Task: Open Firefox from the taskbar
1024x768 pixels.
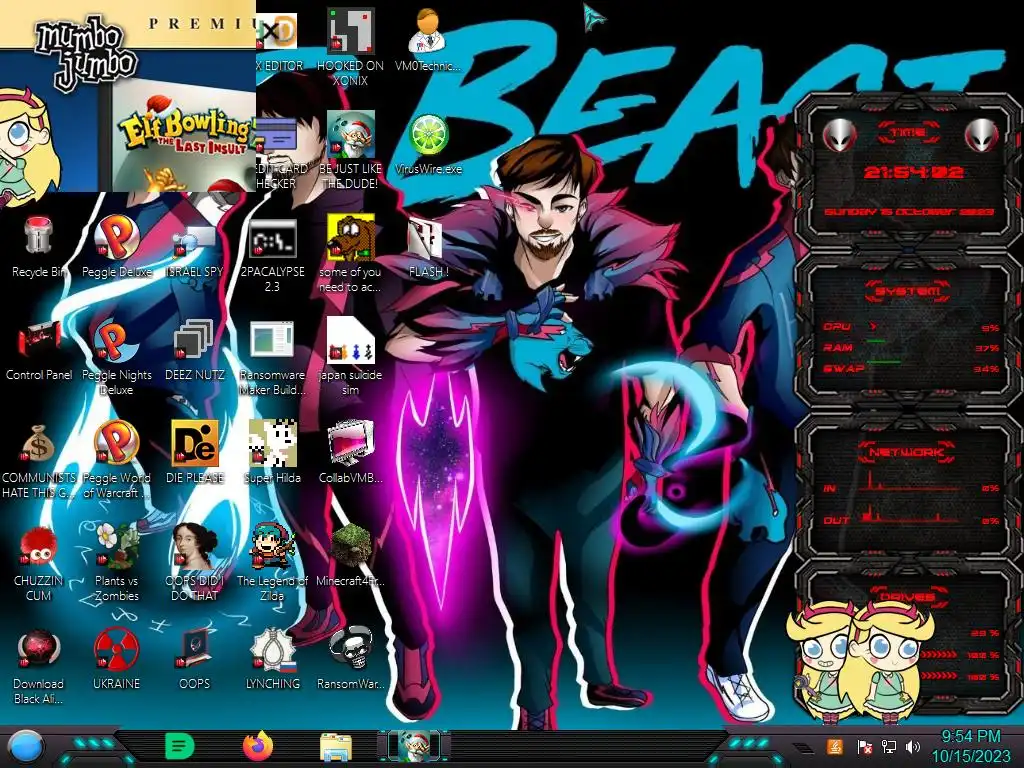Action: pyautogui.click(x=258, y=746)
